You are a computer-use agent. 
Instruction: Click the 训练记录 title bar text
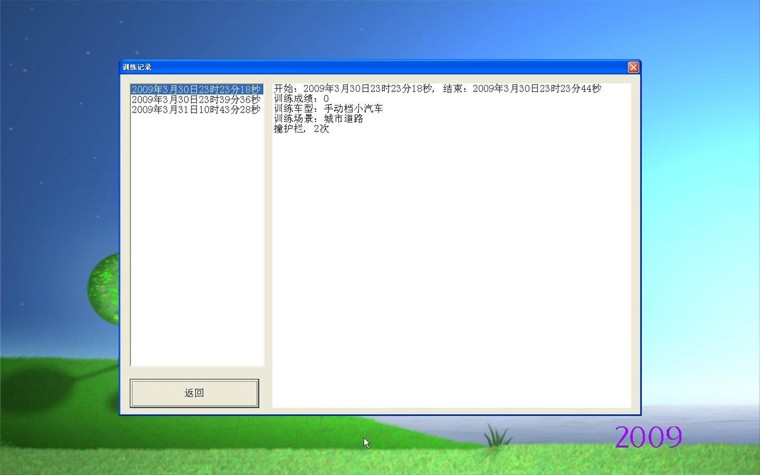(137, 67)
